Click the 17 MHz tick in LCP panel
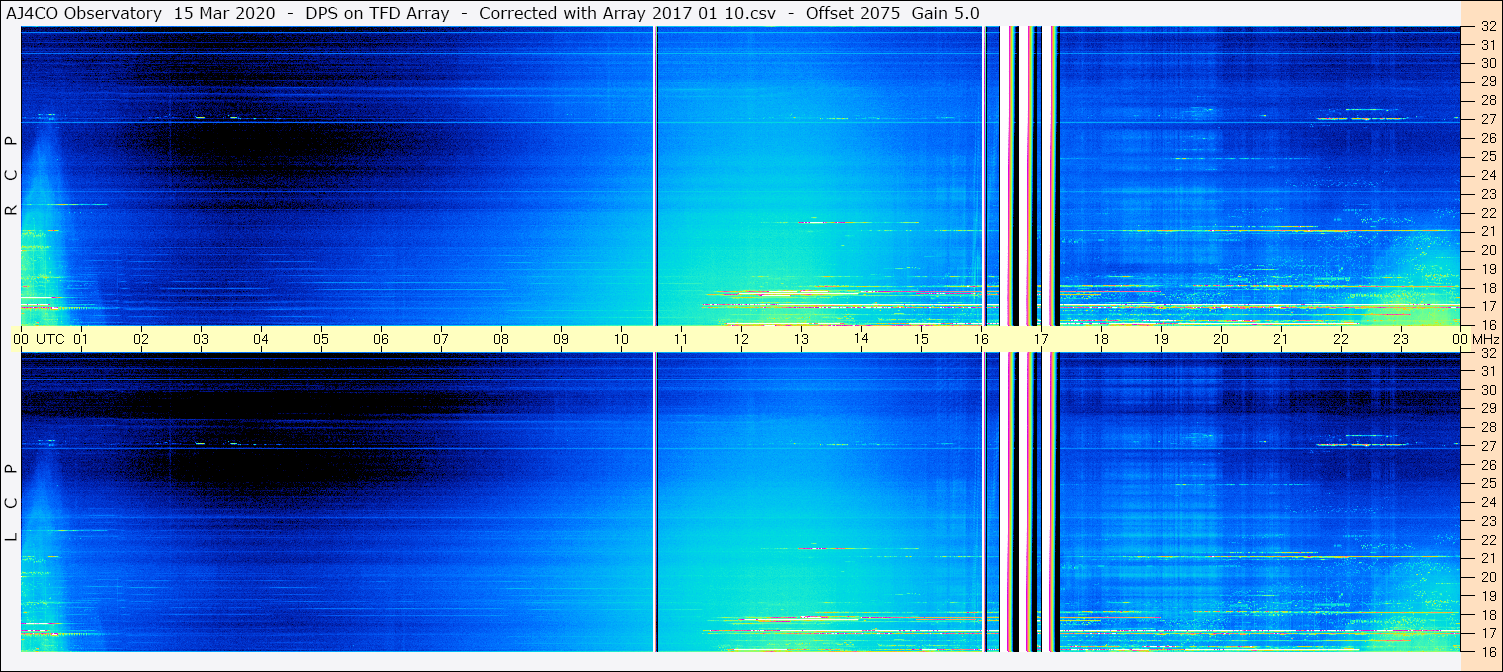Viewport: 1503px width, 672px height. [1487, 632]
